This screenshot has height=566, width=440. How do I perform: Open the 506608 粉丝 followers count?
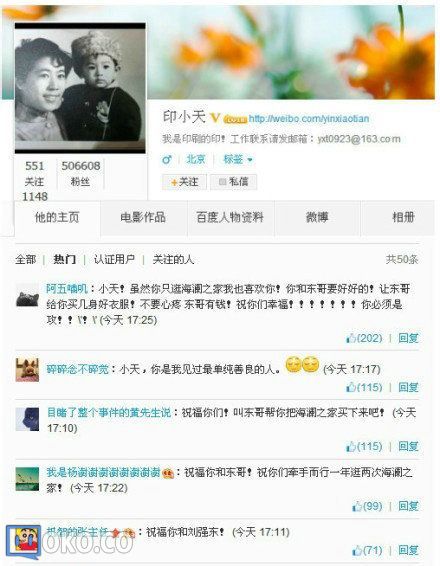(x=80, y=173)
